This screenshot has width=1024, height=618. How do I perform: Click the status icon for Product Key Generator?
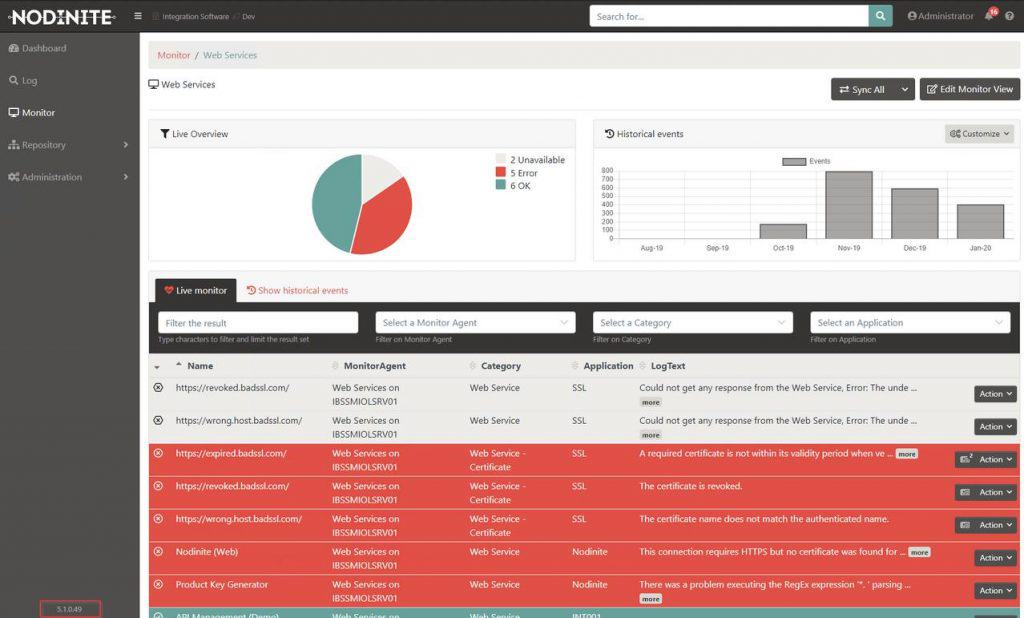pos(158,584)
